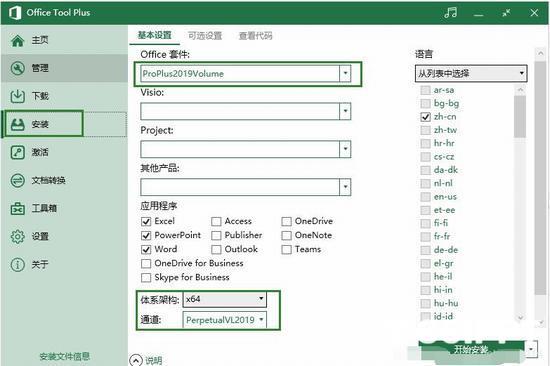Viewport: 550px width, 366px height.
Task: Switch to the view code tab
Action: click(255, 35)
